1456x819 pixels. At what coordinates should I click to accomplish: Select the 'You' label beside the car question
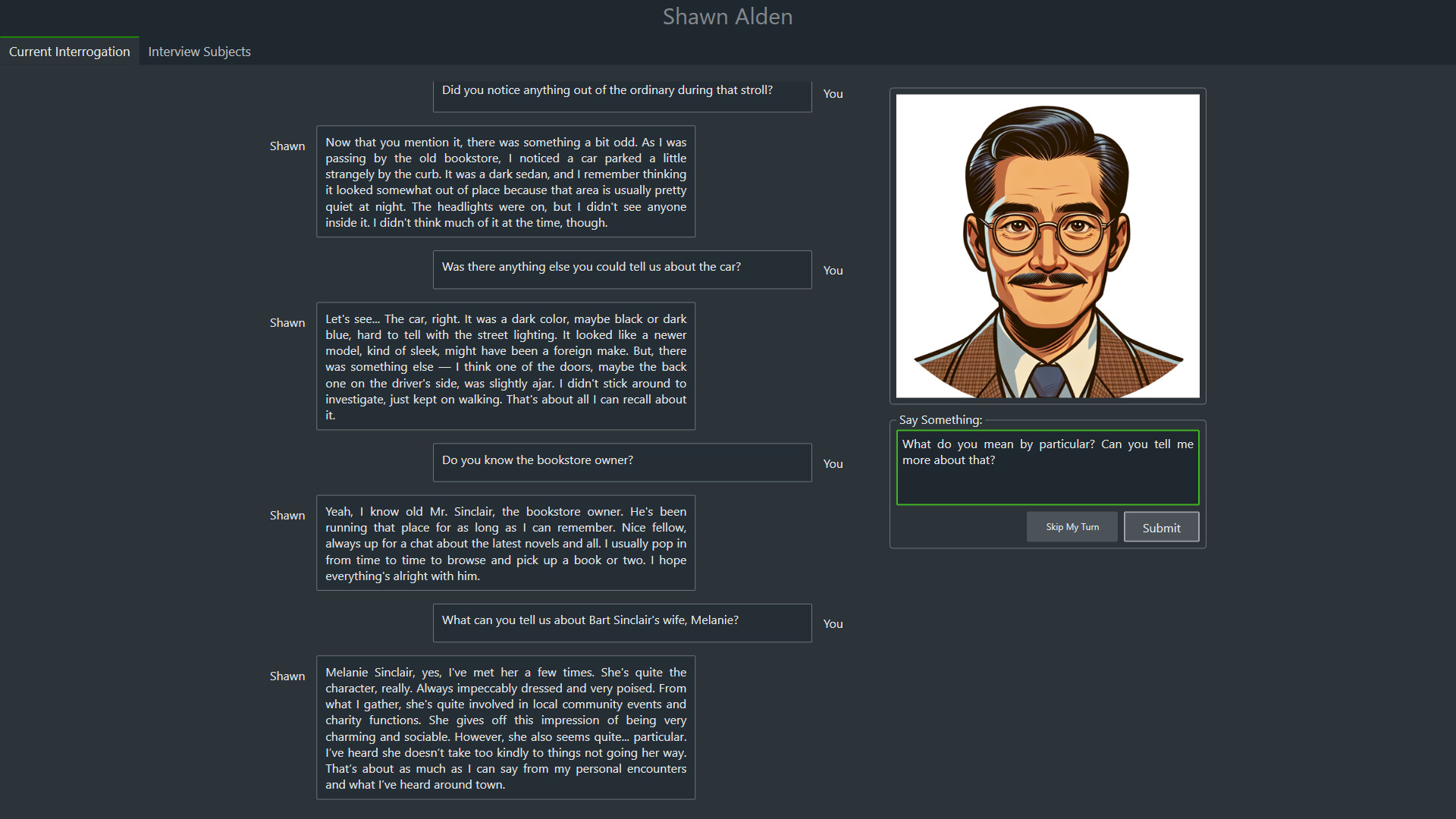(833, 271)
